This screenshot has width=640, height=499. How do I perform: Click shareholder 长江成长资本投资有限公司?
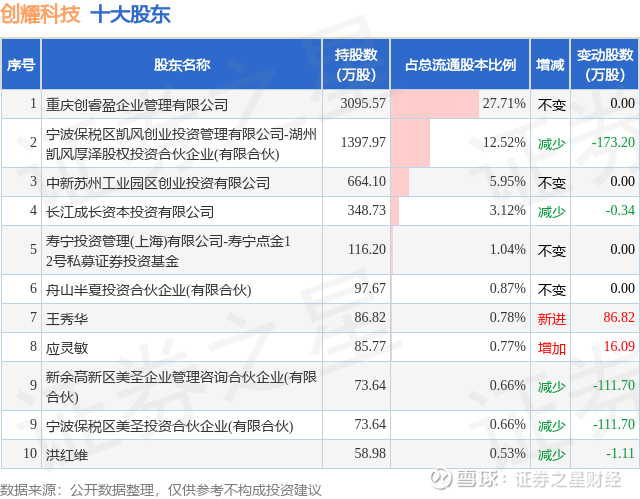[x=130, y=211]
